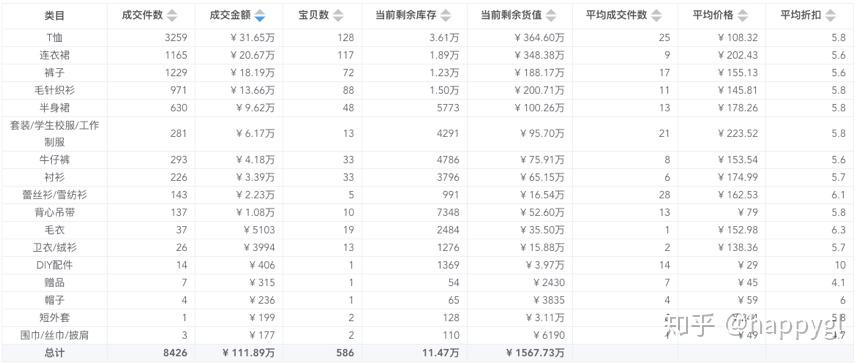
Task: Sort by 平均成交件数 column arrows
Action: click(x=656, y=15)
